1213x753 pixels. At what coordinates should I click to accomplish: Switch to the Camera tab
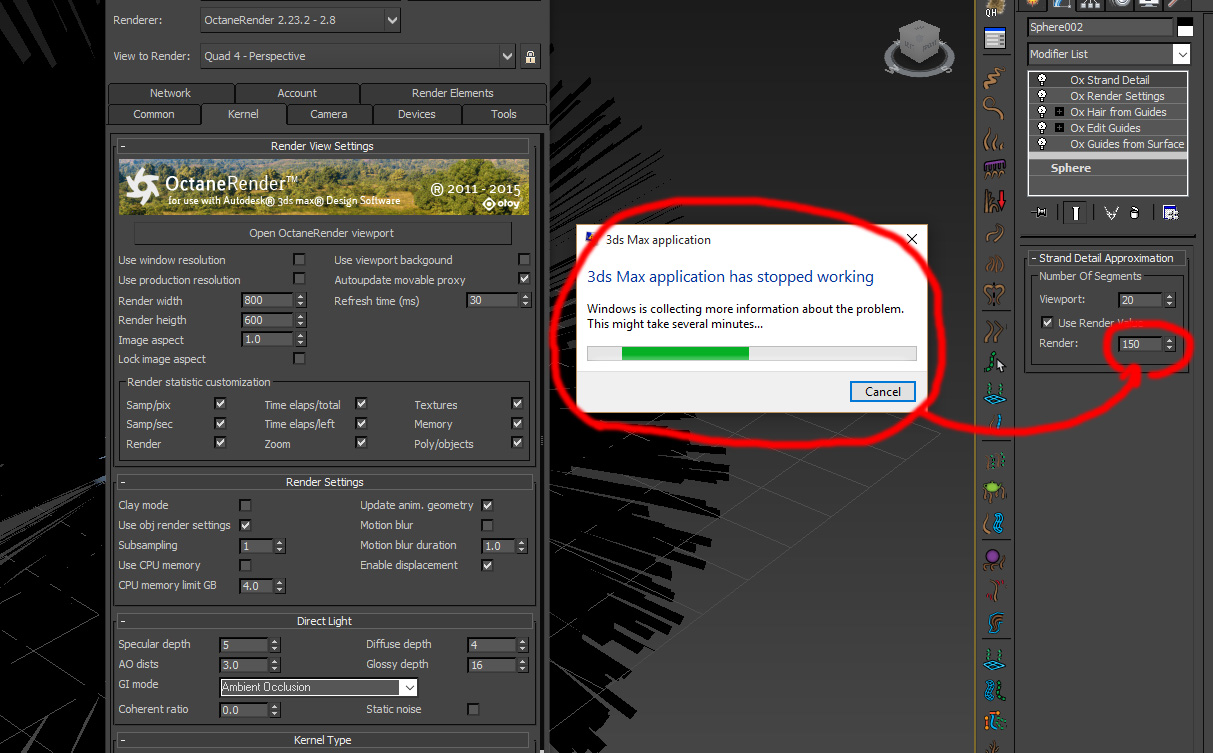pyautogui.click(x=328, y=114)
